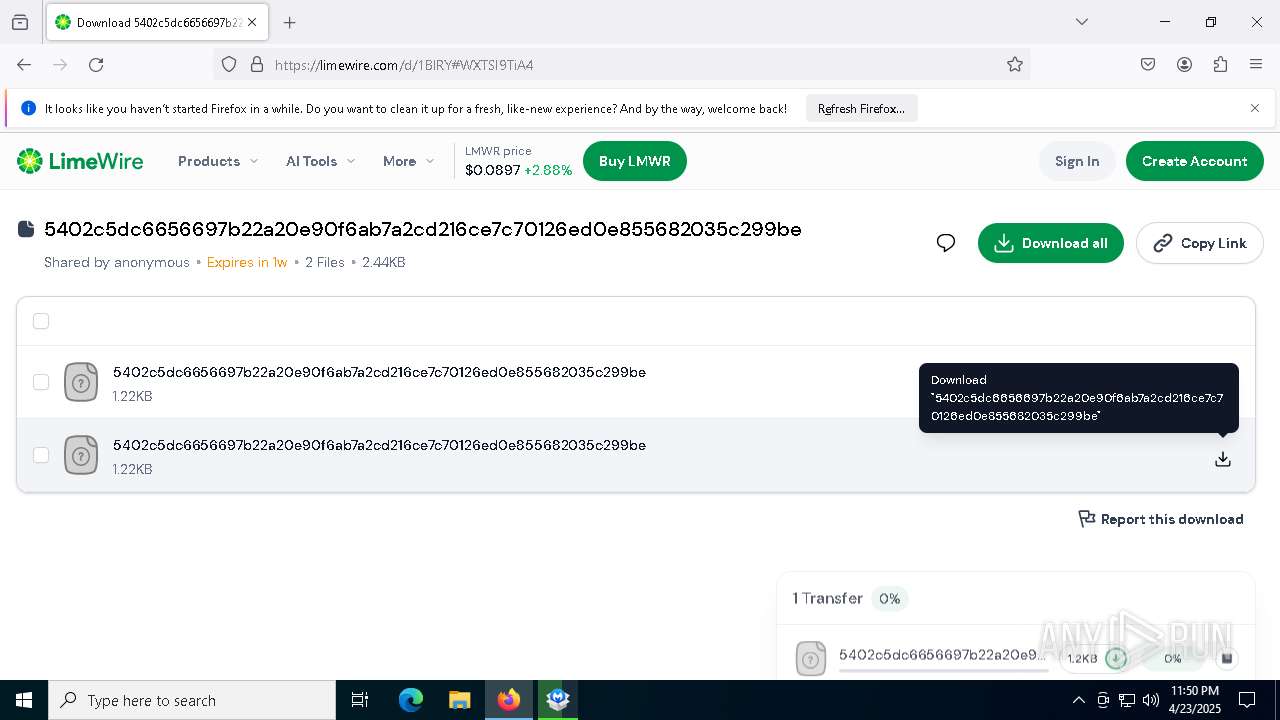The width and height of the screenshot is (1280, 720).
Task: Check the first file's checkbox
Action: tap(41, 382)
